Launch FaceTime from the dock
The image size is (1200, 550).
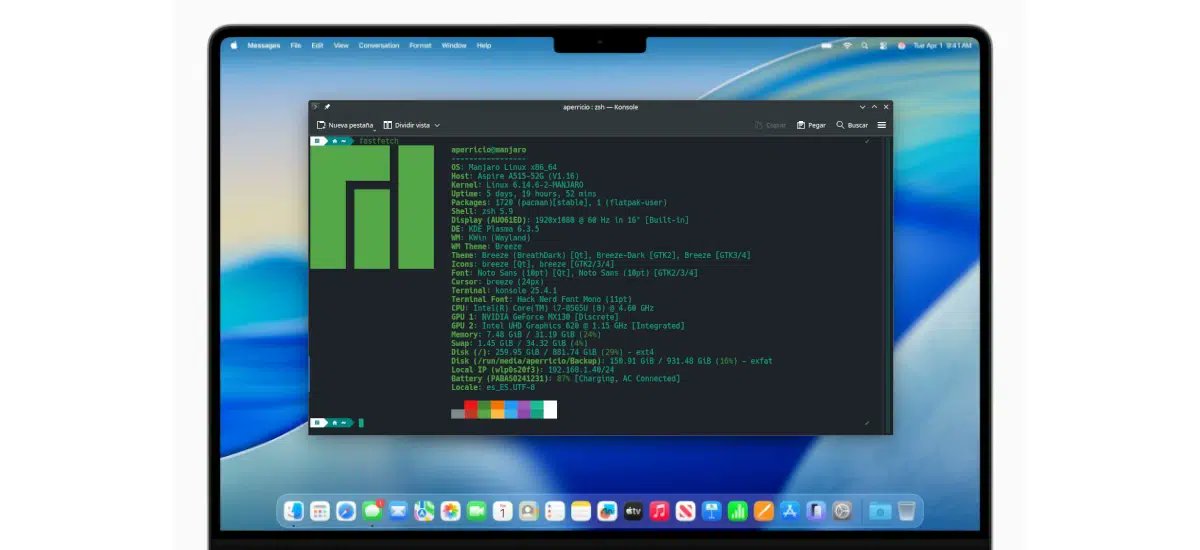(476, 511)
